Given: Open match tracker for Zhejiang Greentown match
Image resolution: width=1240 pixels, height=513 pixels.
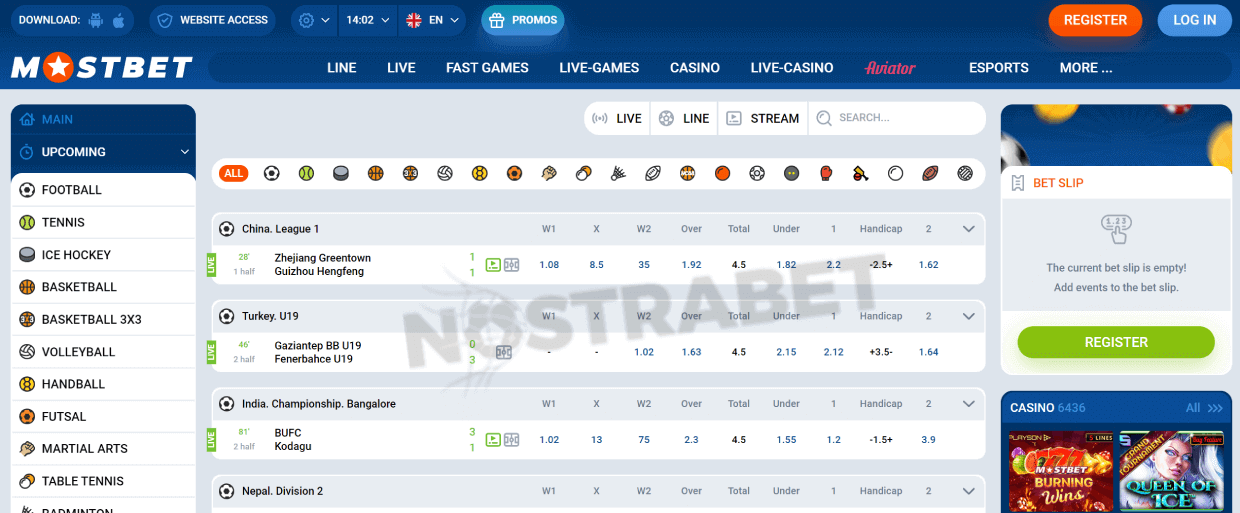Looking at the screenshot, I should tap(511, 265).
